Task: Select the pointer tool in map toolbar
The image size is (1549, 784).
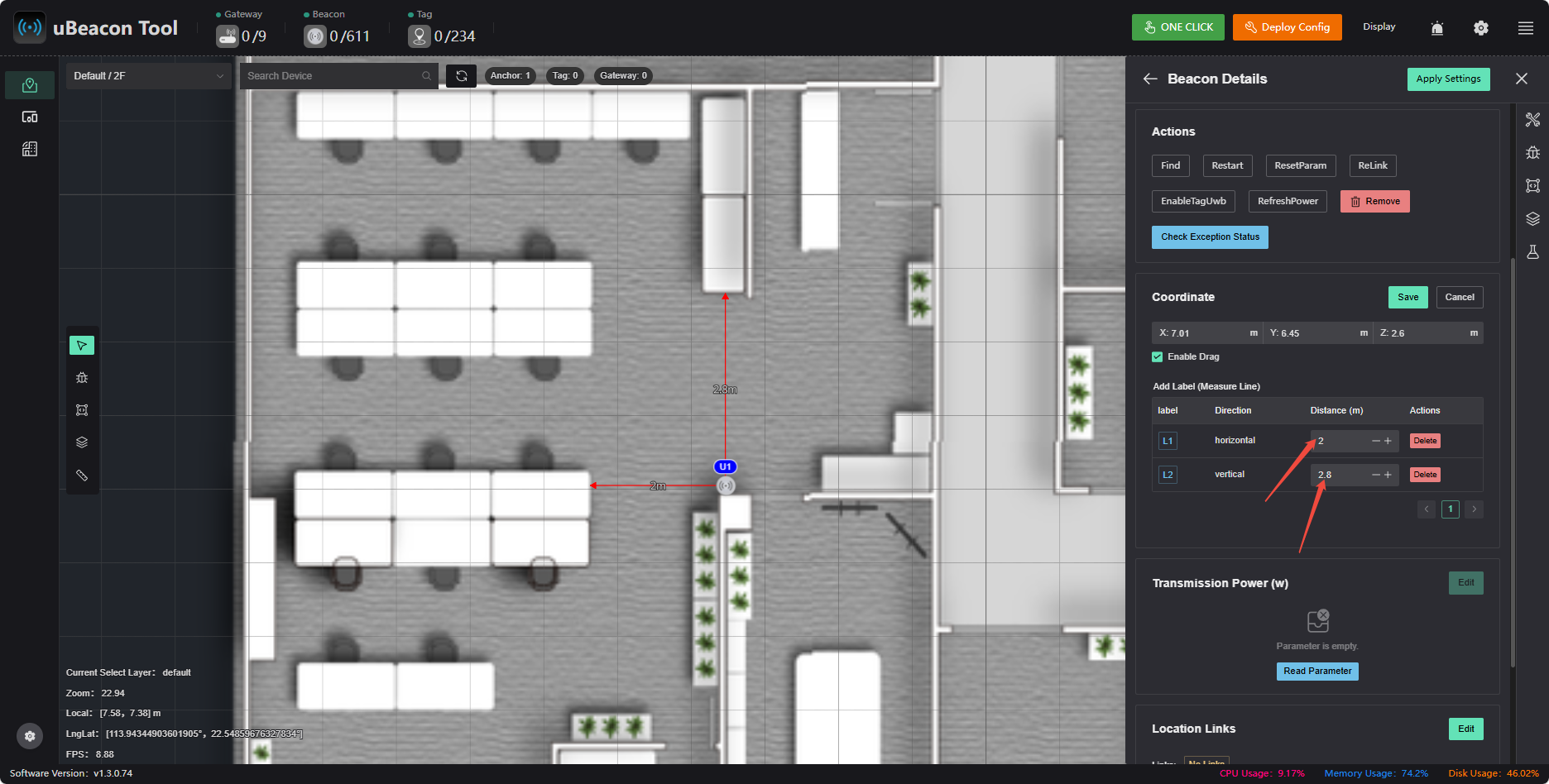Action: [x=82, y=346]
